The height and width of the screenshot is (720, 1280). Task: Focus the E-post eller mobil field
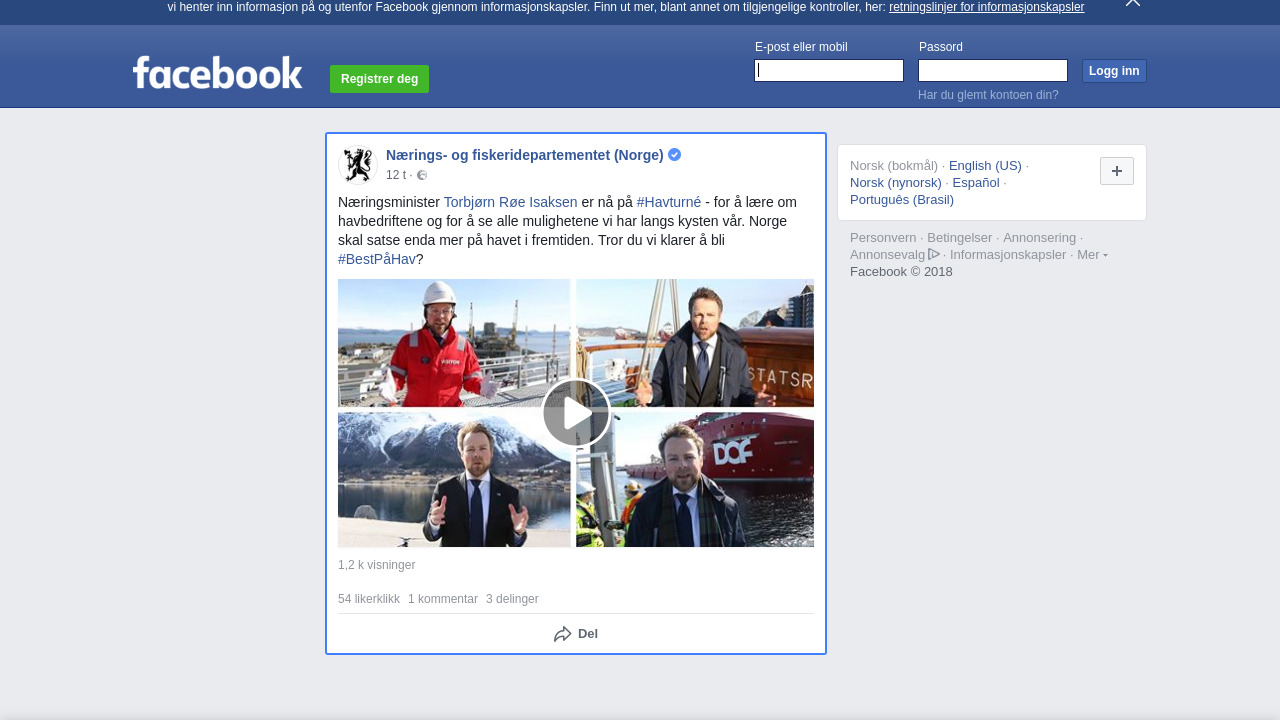829,70
